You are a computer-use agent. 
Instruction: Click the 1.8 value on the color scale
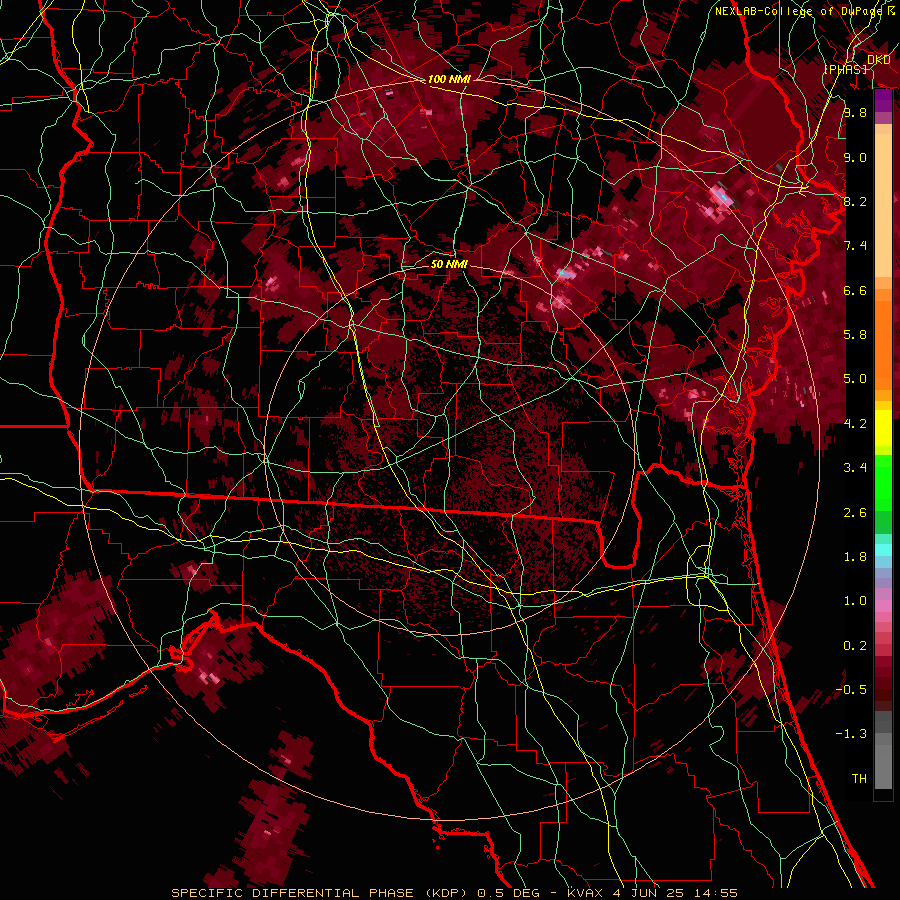click(x=855, y=557)
